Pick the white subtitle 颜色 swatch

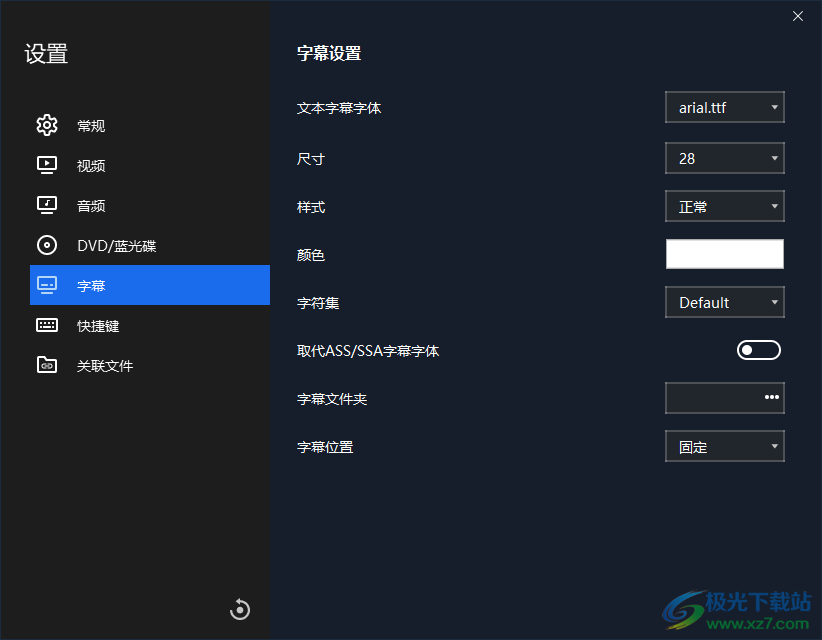pyautogui.click(x=724, y=254)
